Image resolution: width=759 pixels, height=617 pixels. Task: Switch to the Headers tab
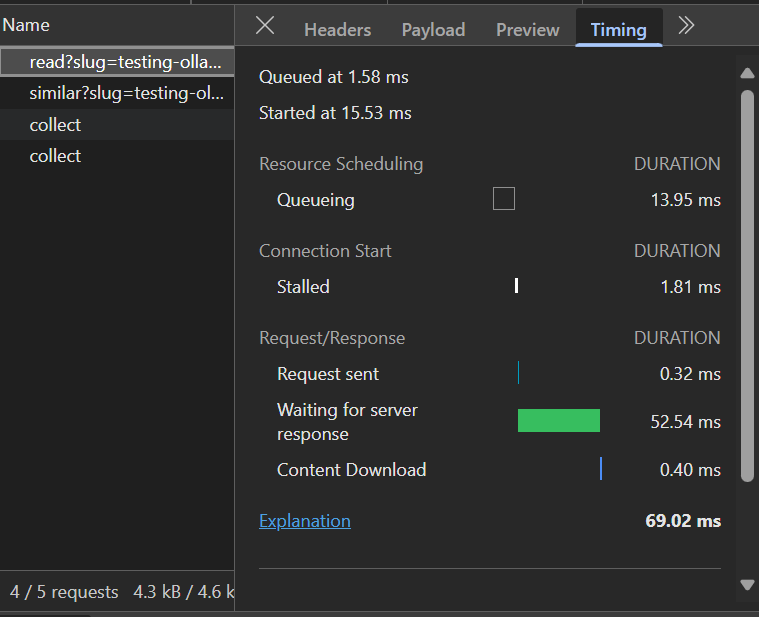[337, 30]
